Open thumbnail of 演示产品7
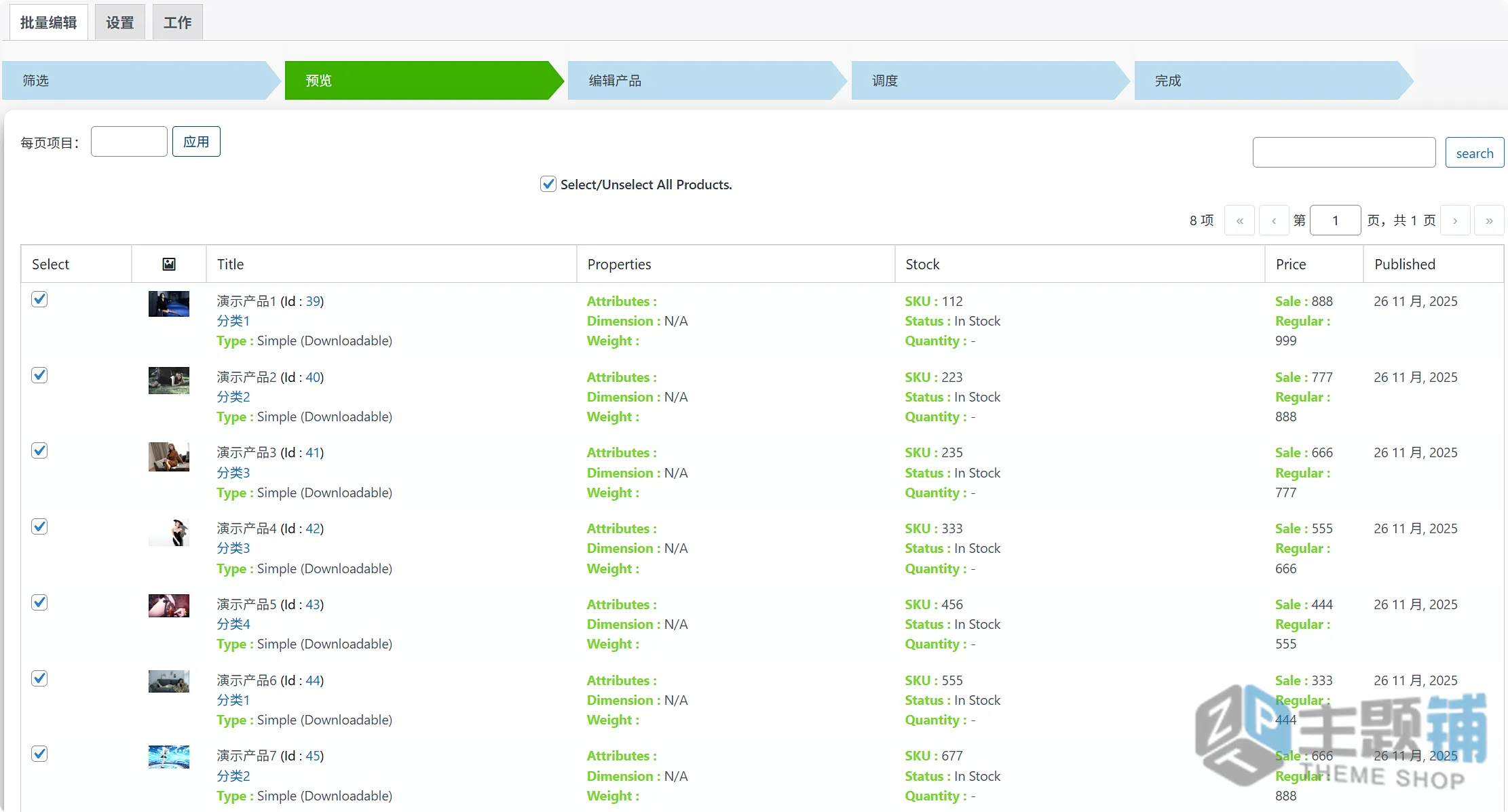The image size is (1508, 812). click(x=169, y=757)
